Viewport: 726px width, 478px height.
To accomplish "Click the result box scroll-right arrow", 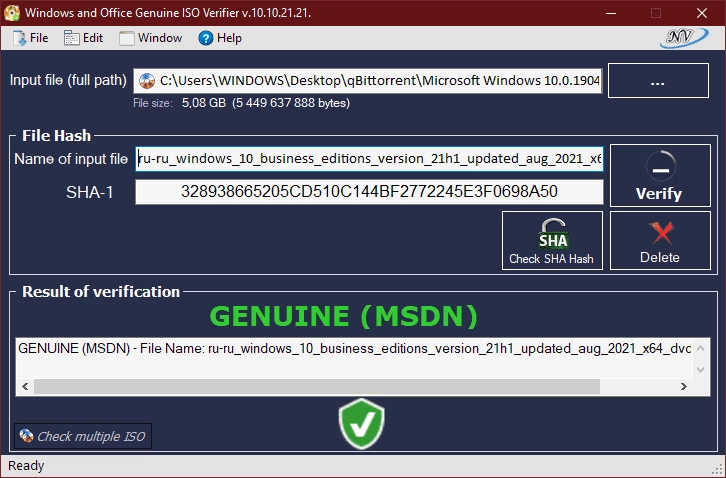I will tap(683, 386).
